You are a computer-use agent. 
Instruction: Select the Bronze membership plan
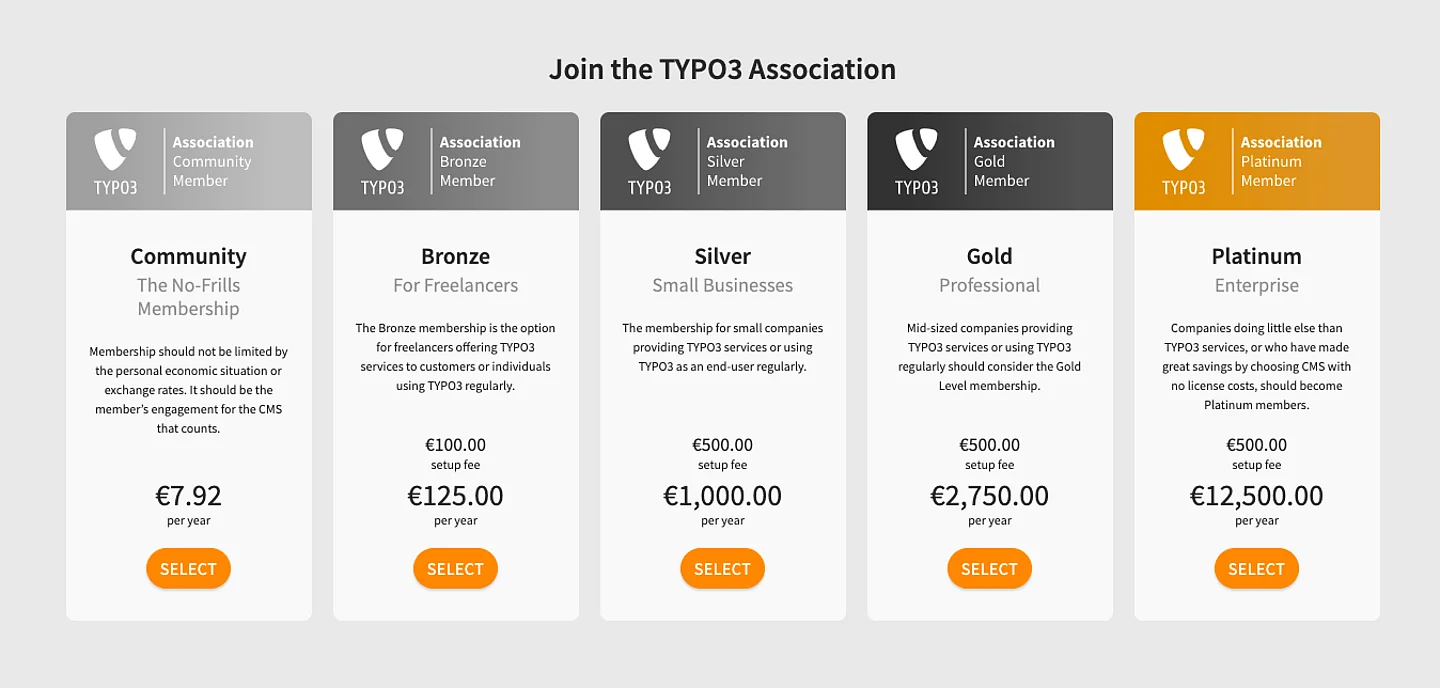(x=455, y=568)
